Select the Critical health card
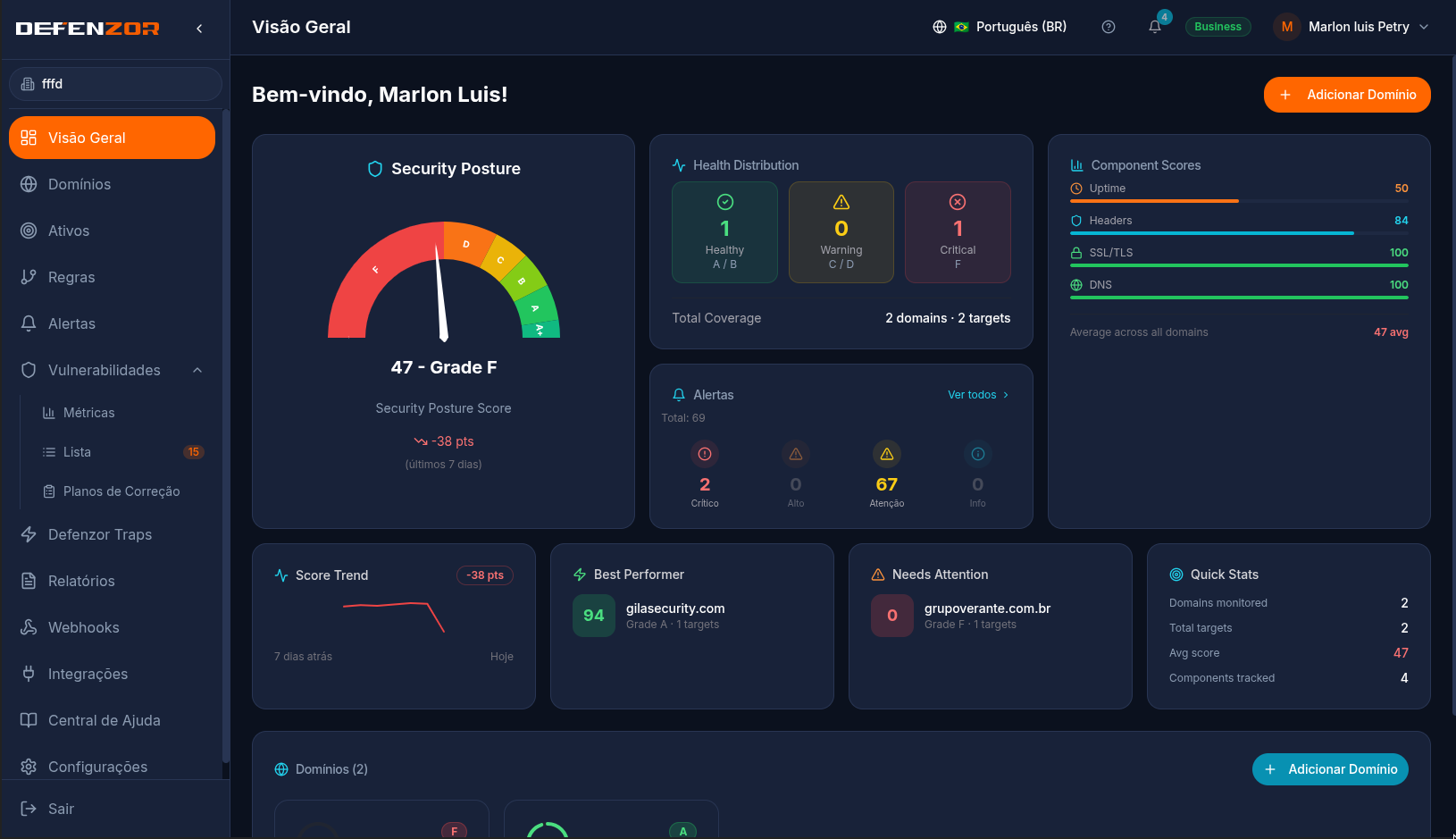This screenshot has width=1456, height=839. tap(958, 232)
